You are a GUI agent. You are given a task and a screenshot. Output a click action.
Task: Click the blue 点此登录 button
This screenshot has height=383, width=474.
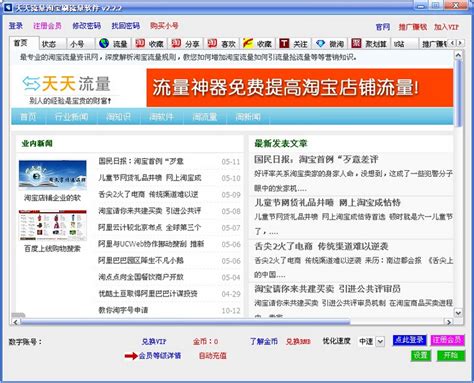(x=409, y=340)
